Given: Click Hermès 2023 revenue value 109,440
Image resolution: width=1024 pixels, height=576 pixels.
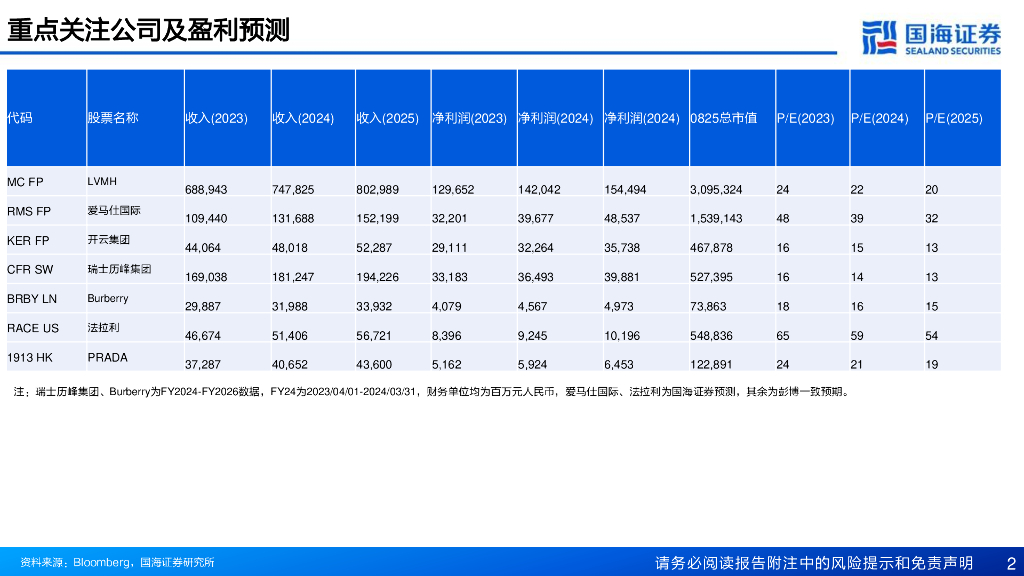Looking at the screenshot, I should pyautogui.click(x=206, y=218).
